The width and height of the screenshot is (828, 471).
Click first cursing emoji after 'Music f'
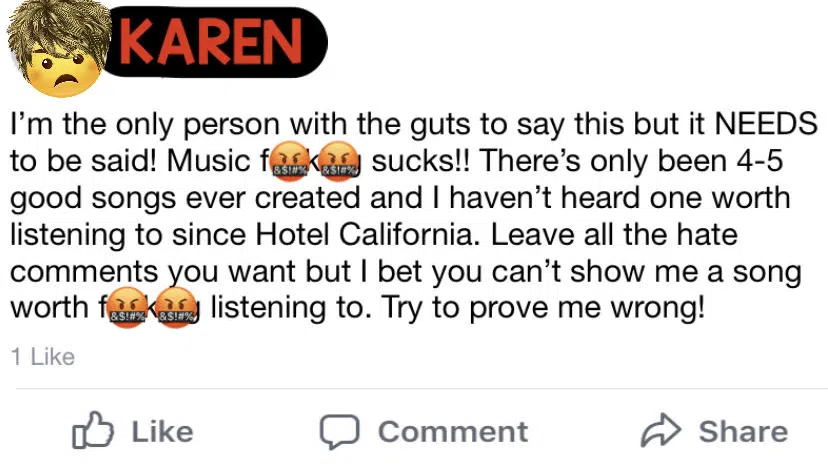click(288, 162)
